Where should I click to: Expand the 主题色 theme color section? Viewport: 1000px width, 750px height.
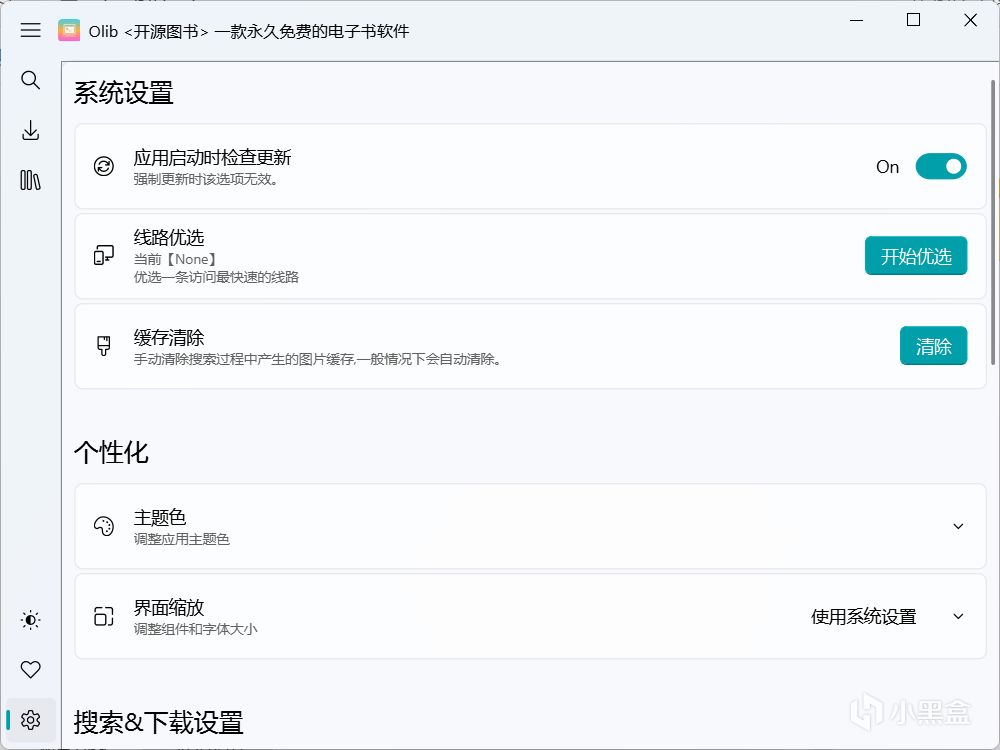coord(958,526)
